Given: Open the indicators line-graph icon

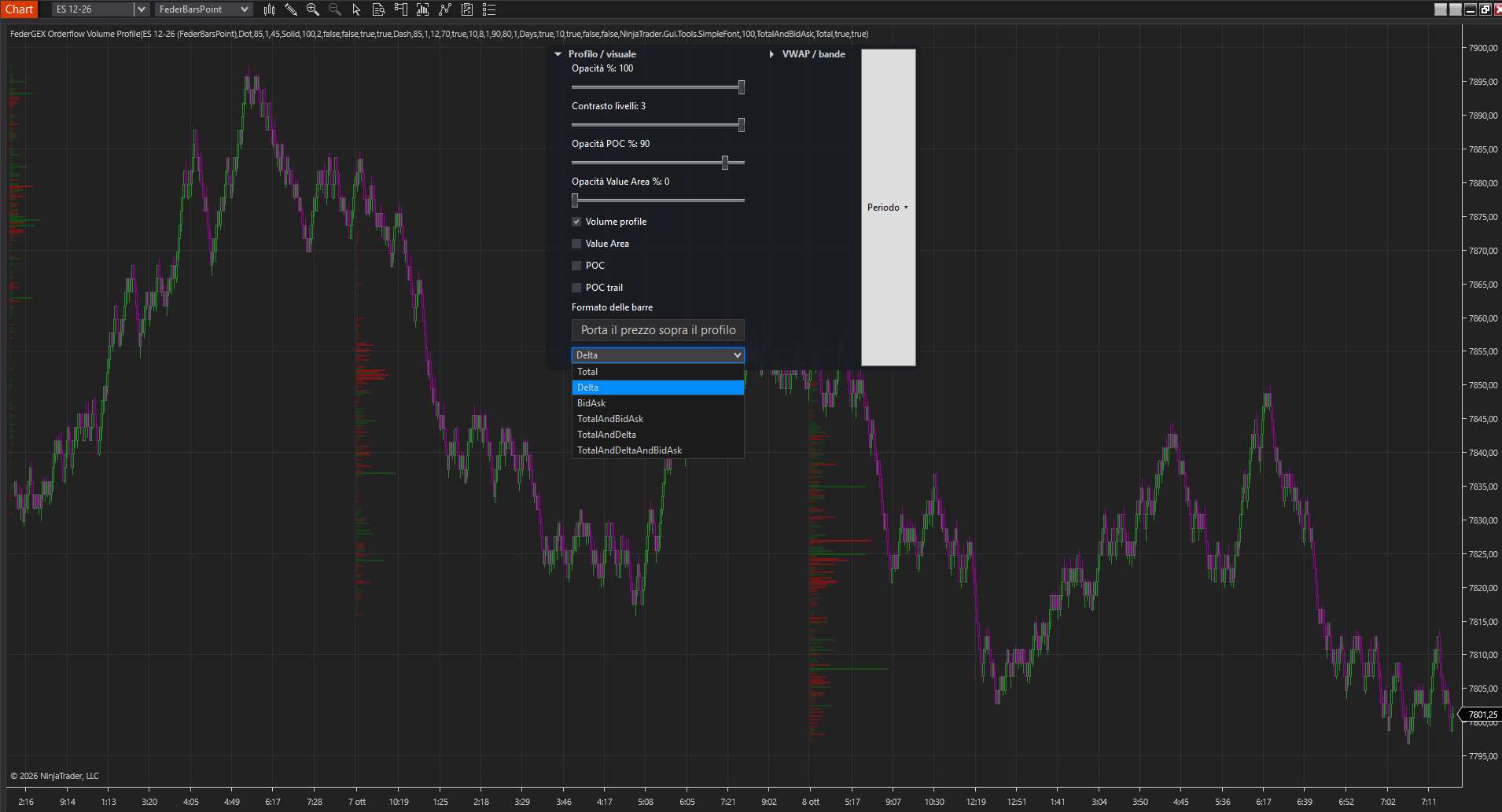Looking at the screenshot, I should [444, 9].
